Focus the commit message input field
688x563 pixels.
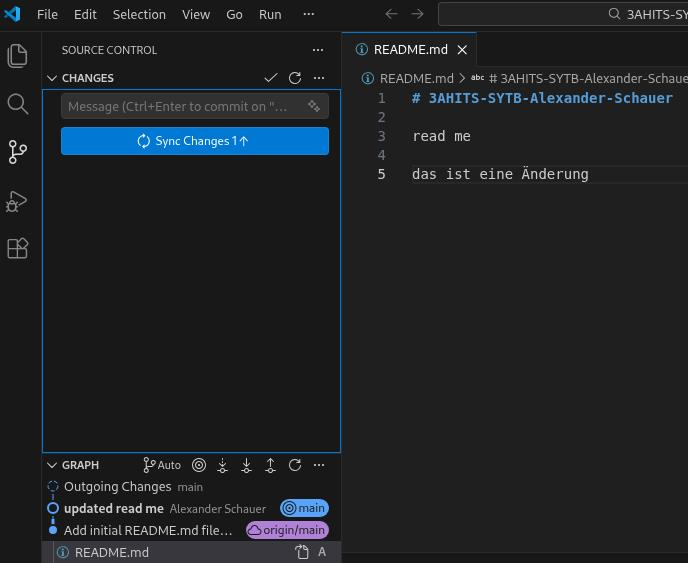[x=180, y=106]
